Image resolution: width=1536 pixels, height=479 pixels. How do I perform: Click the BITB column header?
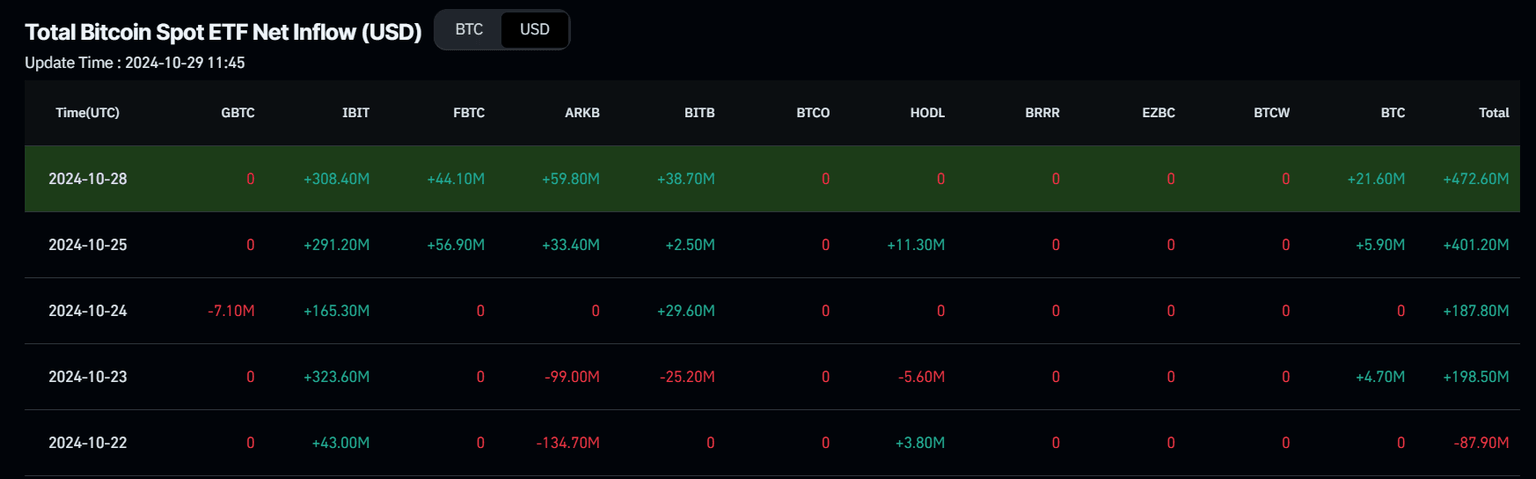[698, 113]
